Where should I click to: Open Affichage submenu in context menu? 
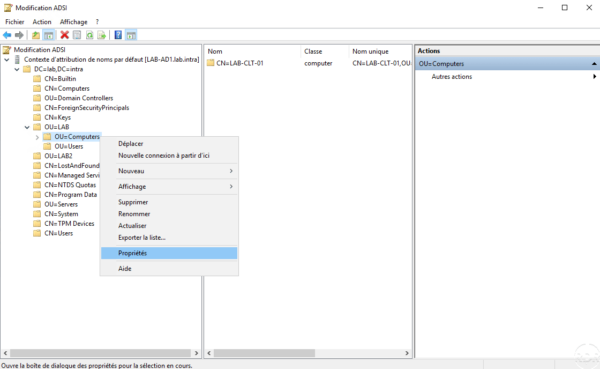169,186
